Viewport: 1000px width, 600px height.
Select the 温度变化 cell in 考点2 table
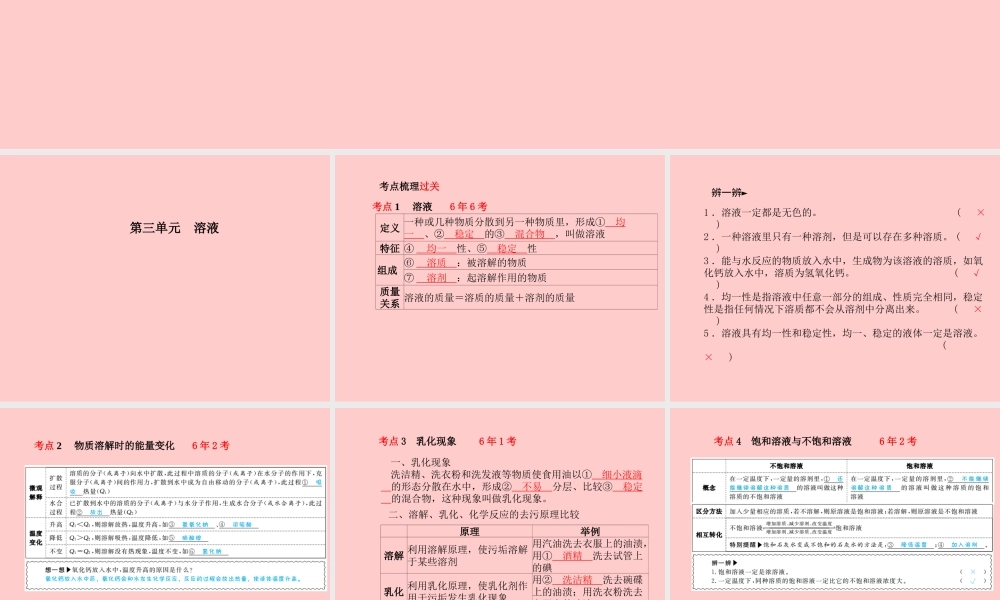click(36, 538)
